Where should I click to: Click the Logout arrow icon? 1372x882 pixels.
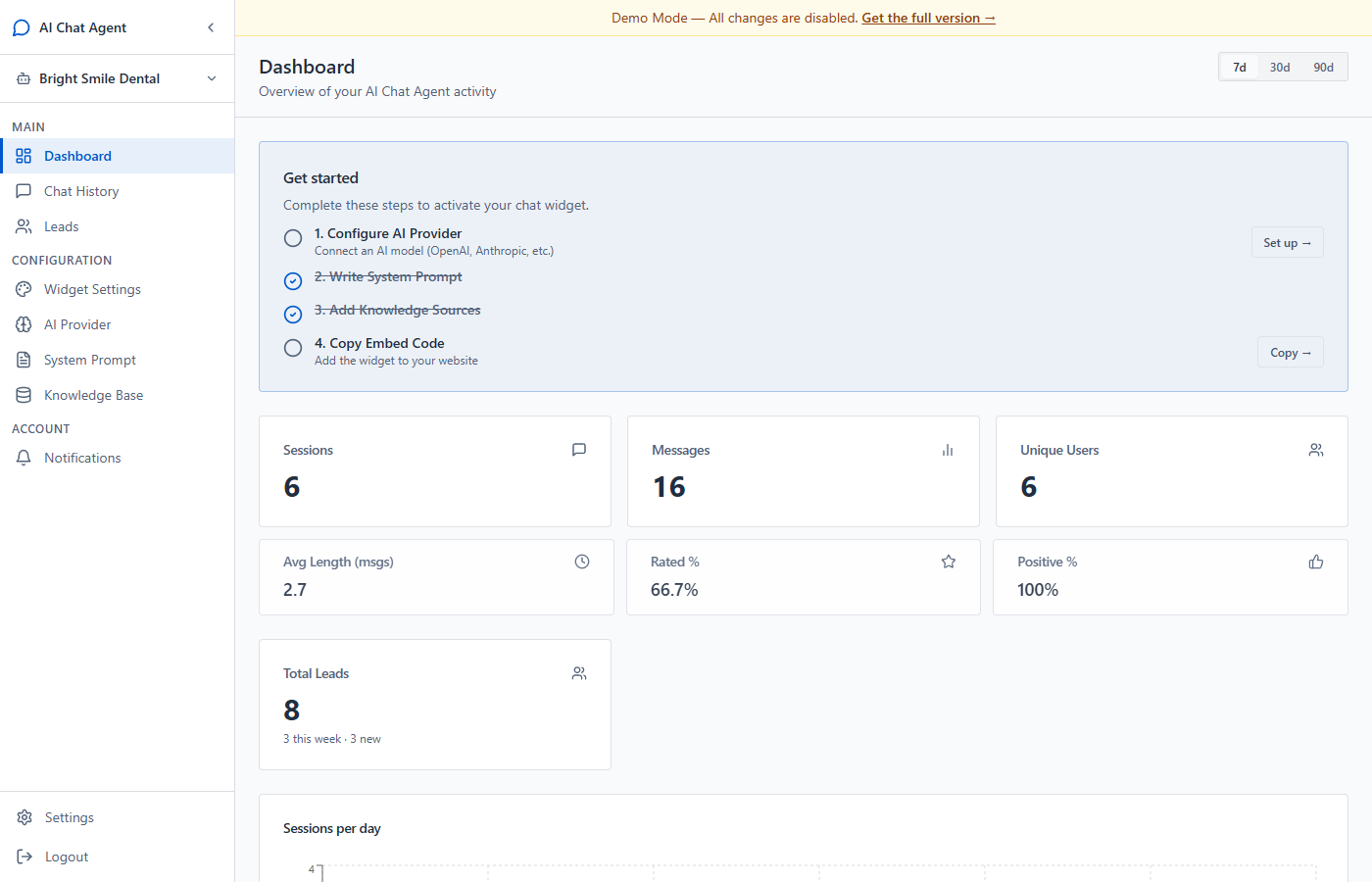(x=24, y=857)
